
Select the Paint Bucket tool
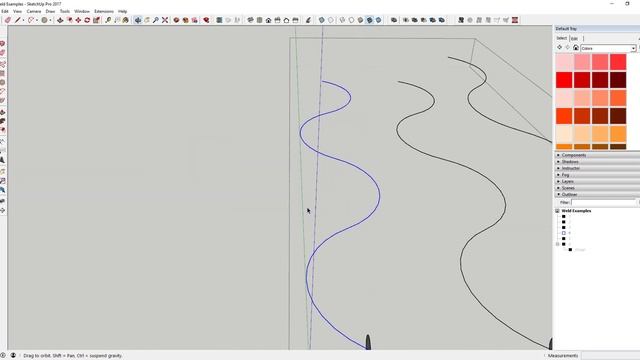point(126,20)
